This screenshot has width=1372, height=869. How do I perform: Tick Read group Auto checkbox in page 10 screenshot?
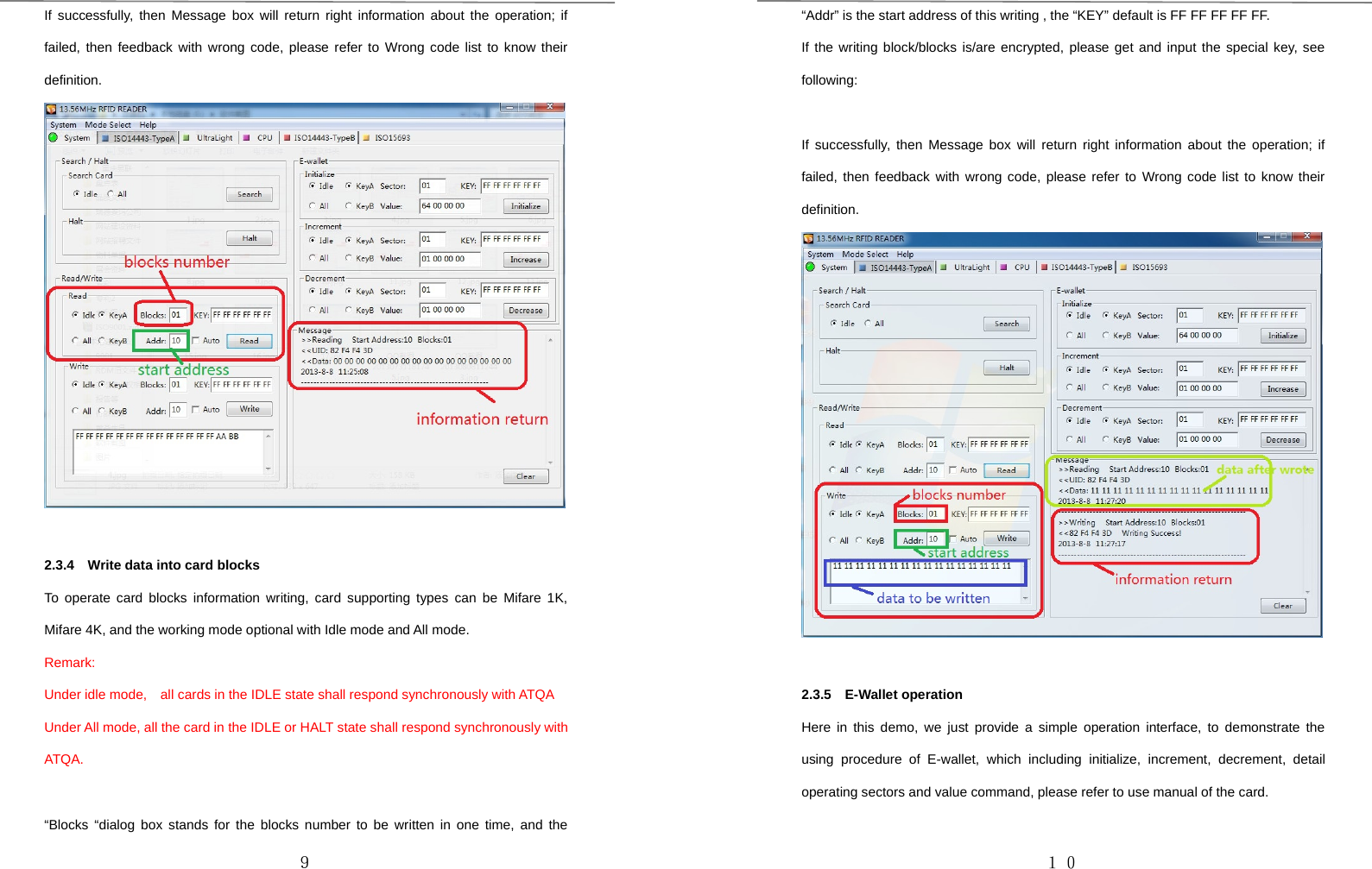pos(953,470)
